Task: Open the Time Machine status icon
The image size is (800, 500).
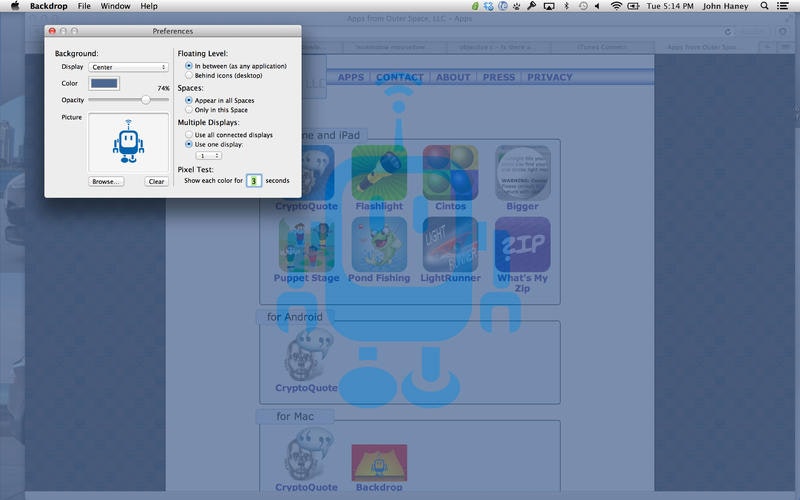Action: point(583,6)
